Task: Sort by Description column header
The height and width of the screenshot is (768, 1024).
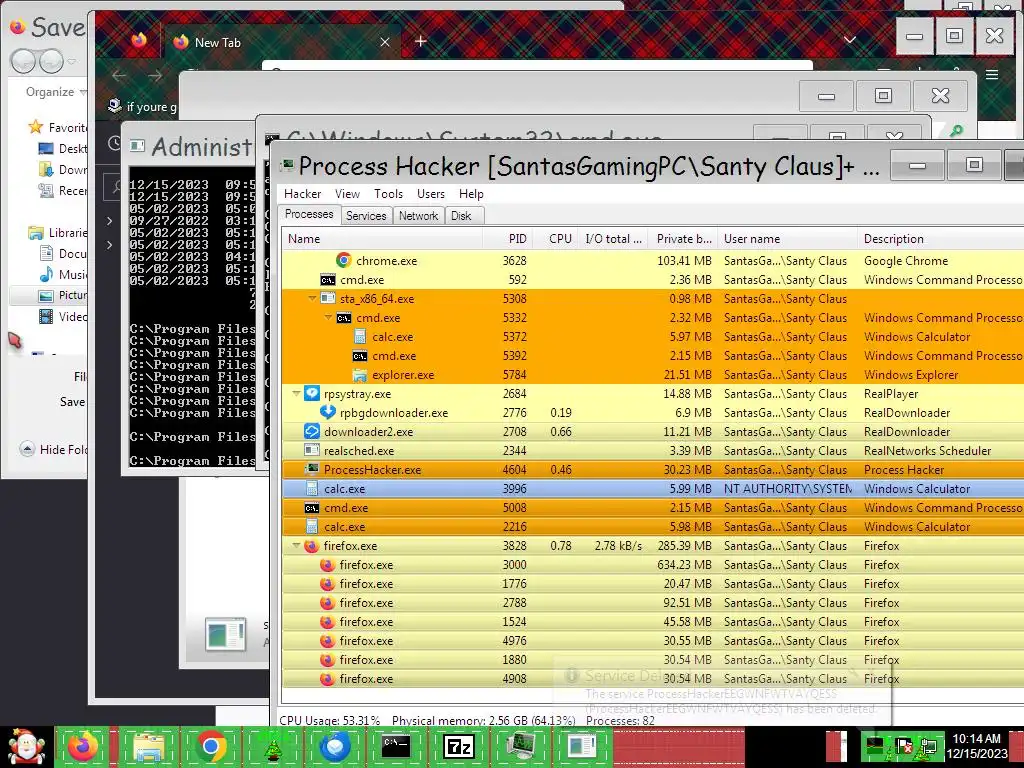Action: point(940,239)
